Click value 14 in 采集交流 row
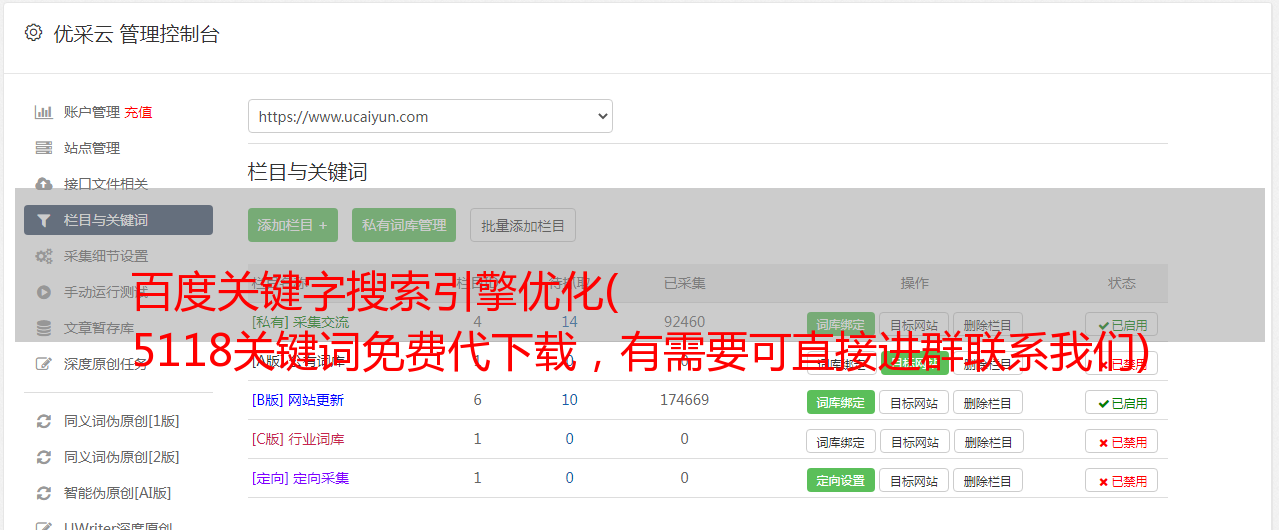This screenshot has height=530, width=1279. click(x=569, y=322)
